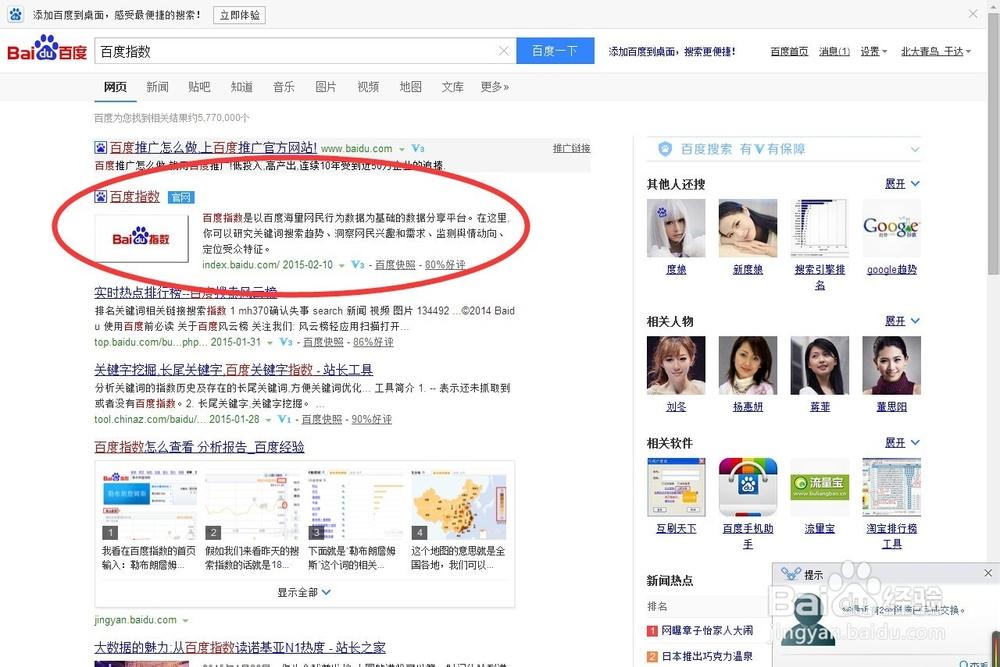Open 消息(1) link
The height and width of the screenshot is (667, 1000).
pos(834,51)
